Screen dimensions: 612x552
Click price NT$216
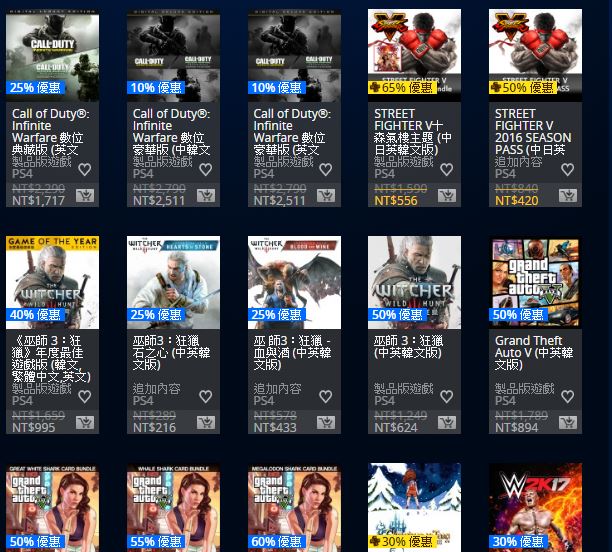(x=155, y=428)
